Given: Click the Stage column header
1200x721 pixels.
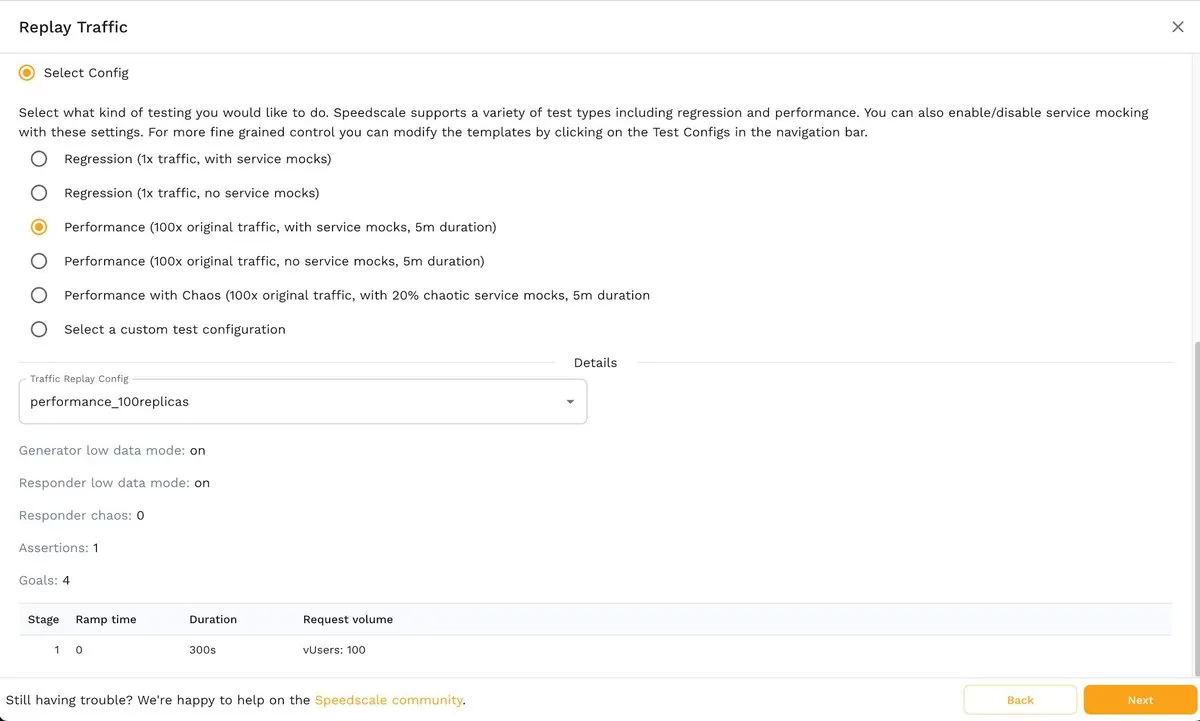Looking at the screenshot, I should pyautogui.click(x=43, y=619).
